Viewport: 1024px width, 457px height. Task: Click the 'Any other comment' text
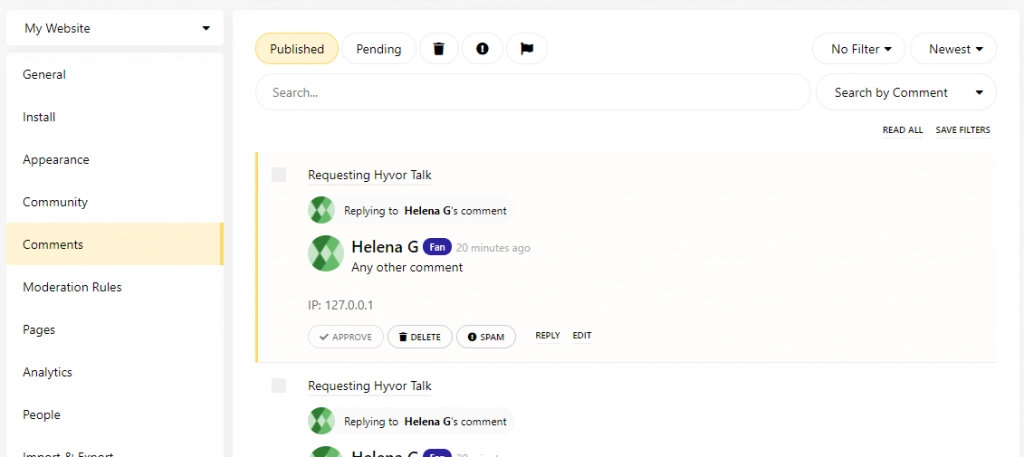[x=407, y=267]
